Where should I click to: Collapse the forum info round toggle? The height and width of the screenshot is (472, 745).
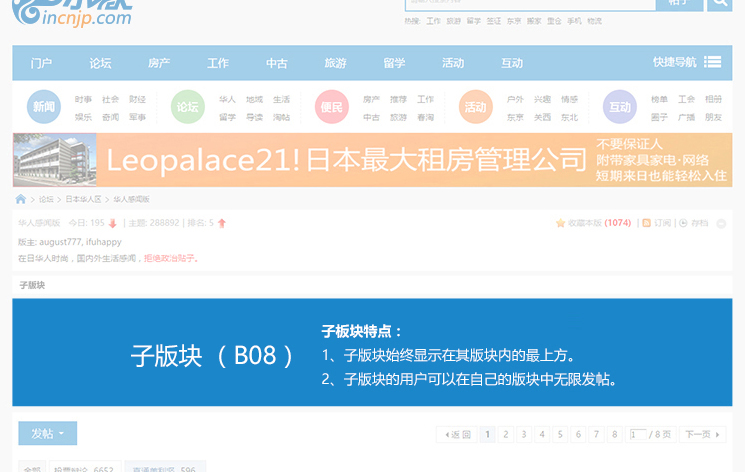(x=721, y=223)
